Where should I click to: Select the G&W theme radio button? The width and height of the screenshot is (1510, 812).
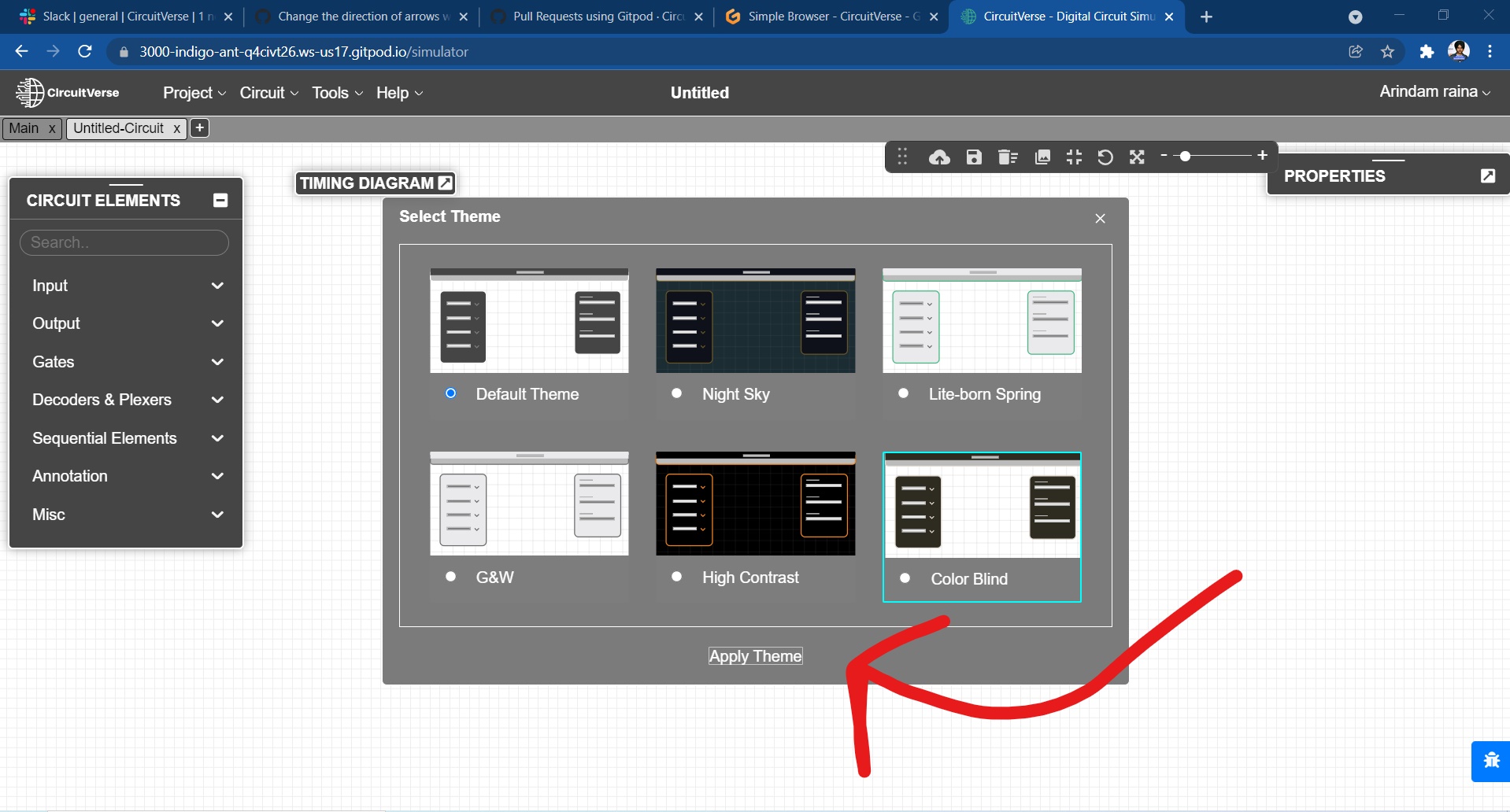coord(450,577)
